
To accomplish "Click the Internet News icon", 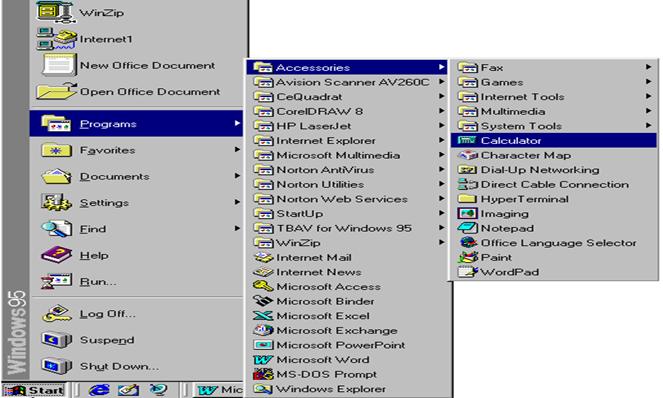I will [263, 272].
